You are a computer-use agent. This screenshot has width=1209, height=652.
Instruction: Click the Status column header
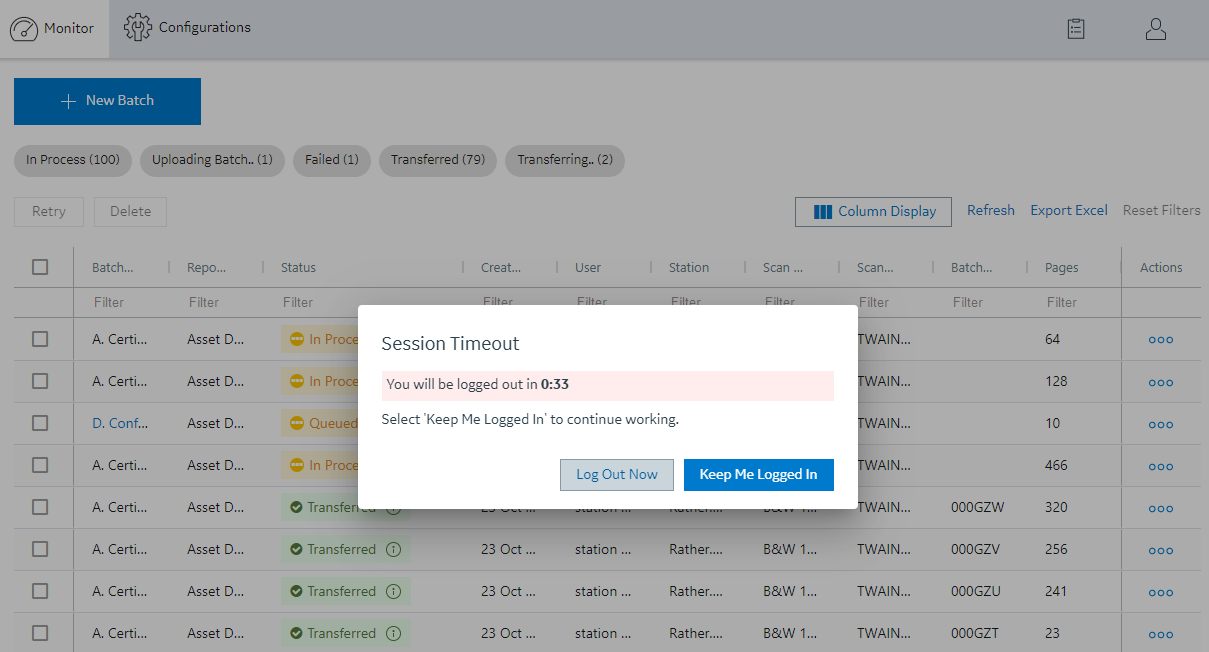coord(298,267)
